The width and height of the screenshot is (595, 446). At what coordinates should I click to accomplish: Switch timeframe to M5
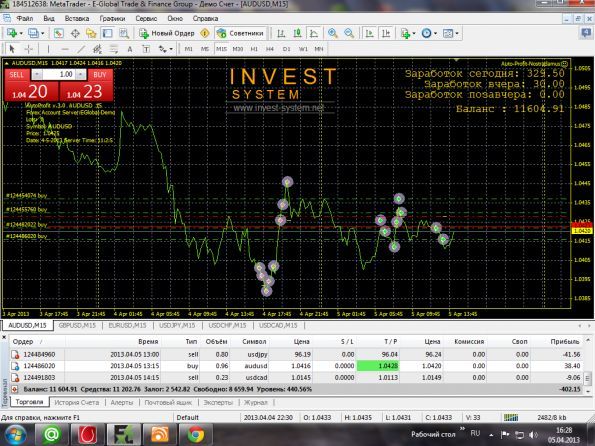pos(205,49)
